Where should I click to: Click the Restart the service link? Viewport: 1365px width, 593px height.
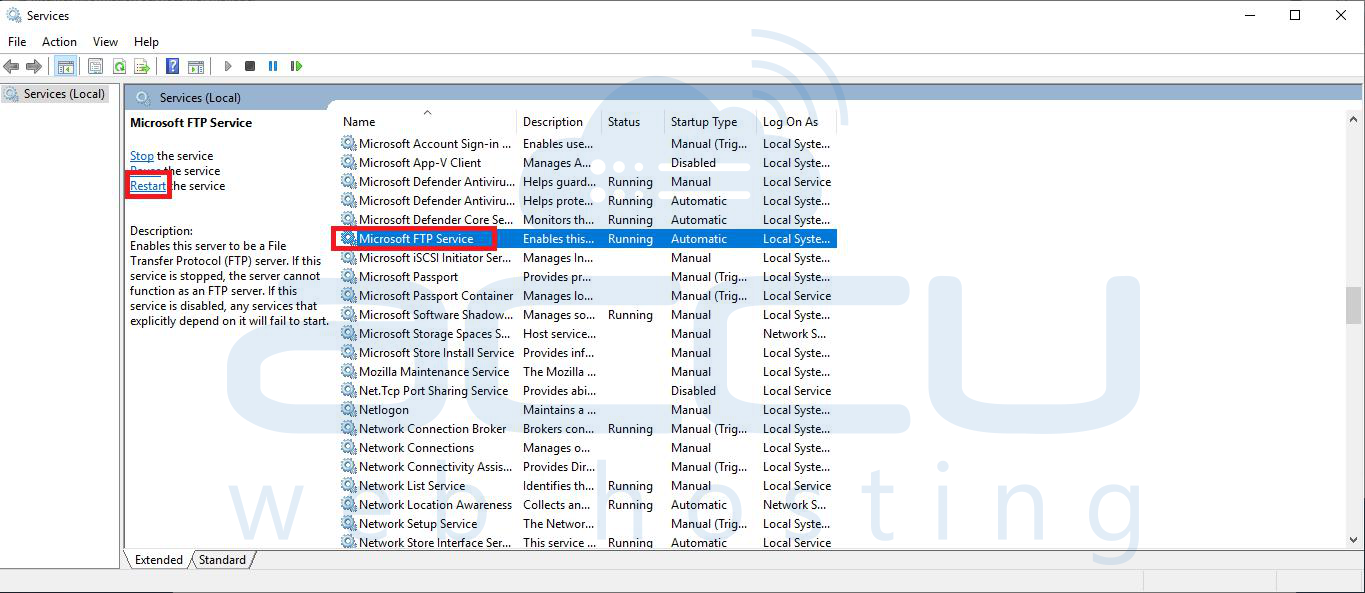[x=147, y=185]
